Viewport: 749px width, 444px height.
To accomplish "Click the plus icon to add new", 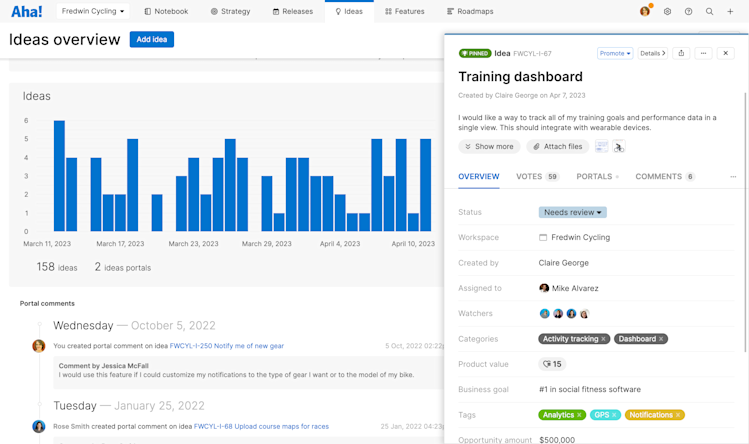I will tap(730, 11).
